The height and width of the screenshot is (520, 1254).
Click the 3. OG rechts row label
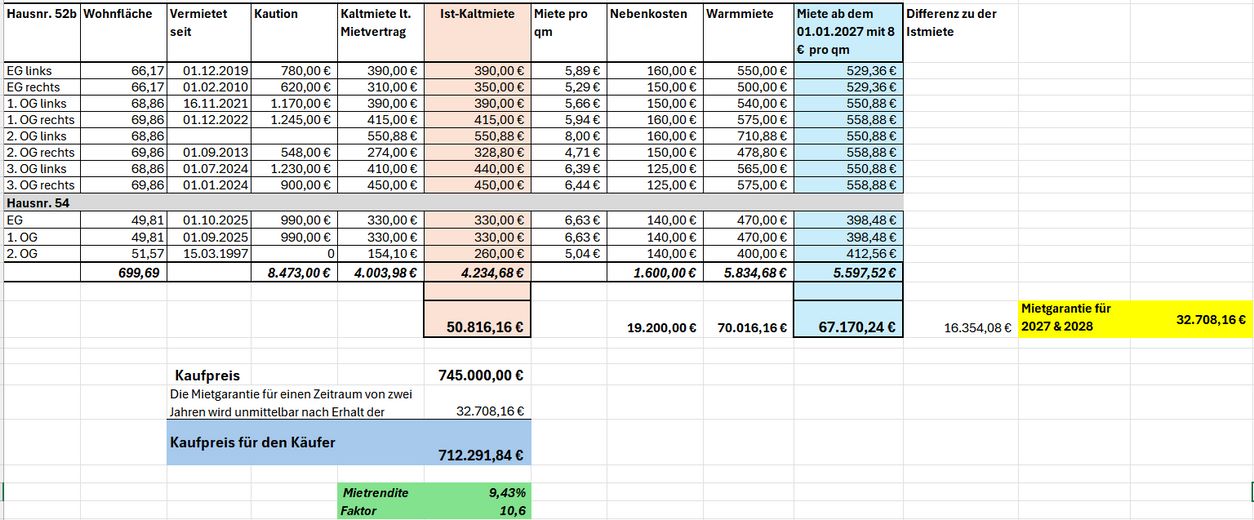coord(42,185)
